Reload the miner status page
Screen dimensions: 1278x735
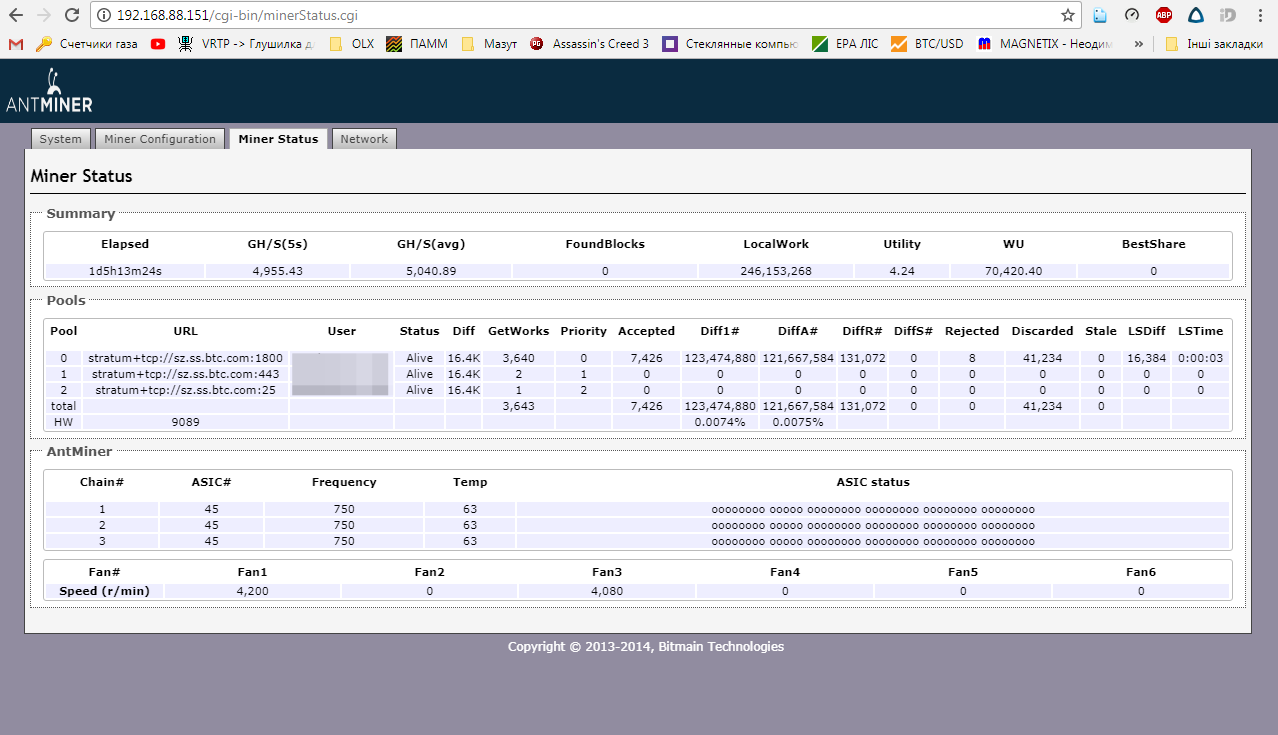[x=71, y=15]
